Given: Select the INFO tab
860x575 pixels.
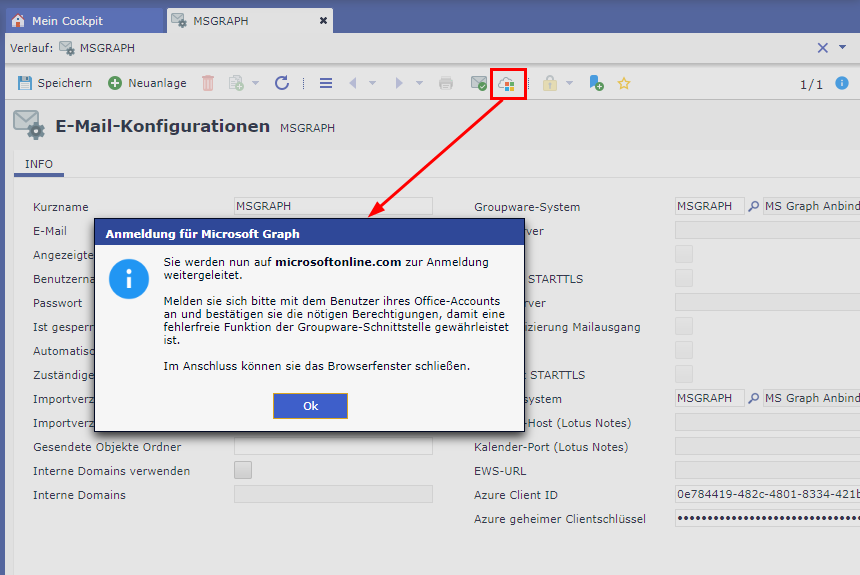Looking at the screenshot, I should (39, 164).
